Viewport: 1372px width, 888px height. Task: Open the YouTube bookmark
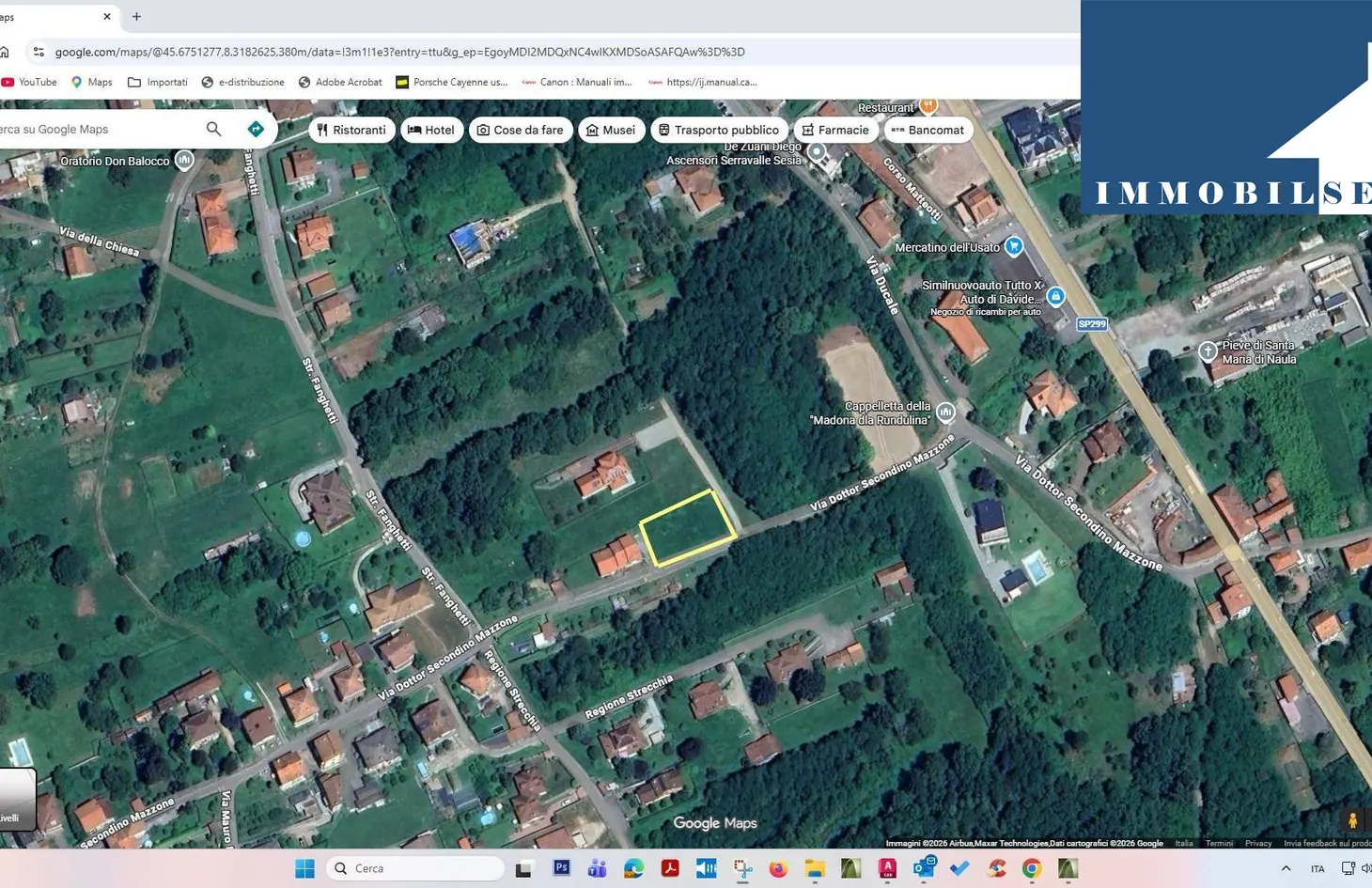[x=29, y=82]
